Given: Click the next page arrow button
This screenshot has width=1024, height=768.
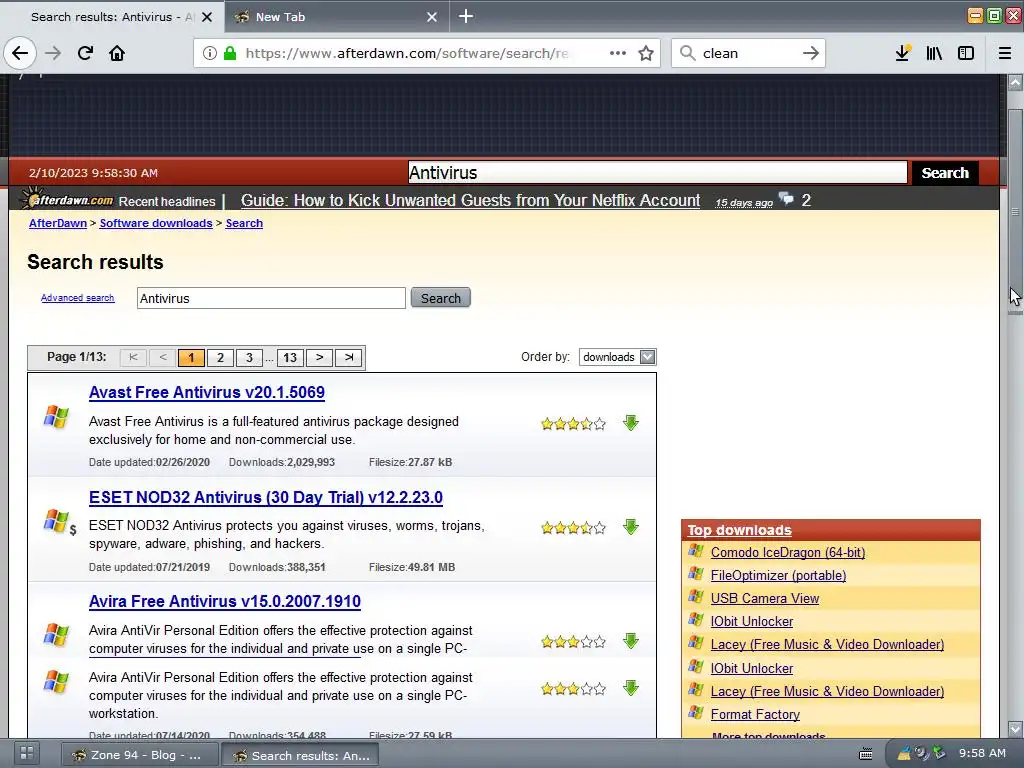Looking at the screenshot, I should (x=319, y=358).
